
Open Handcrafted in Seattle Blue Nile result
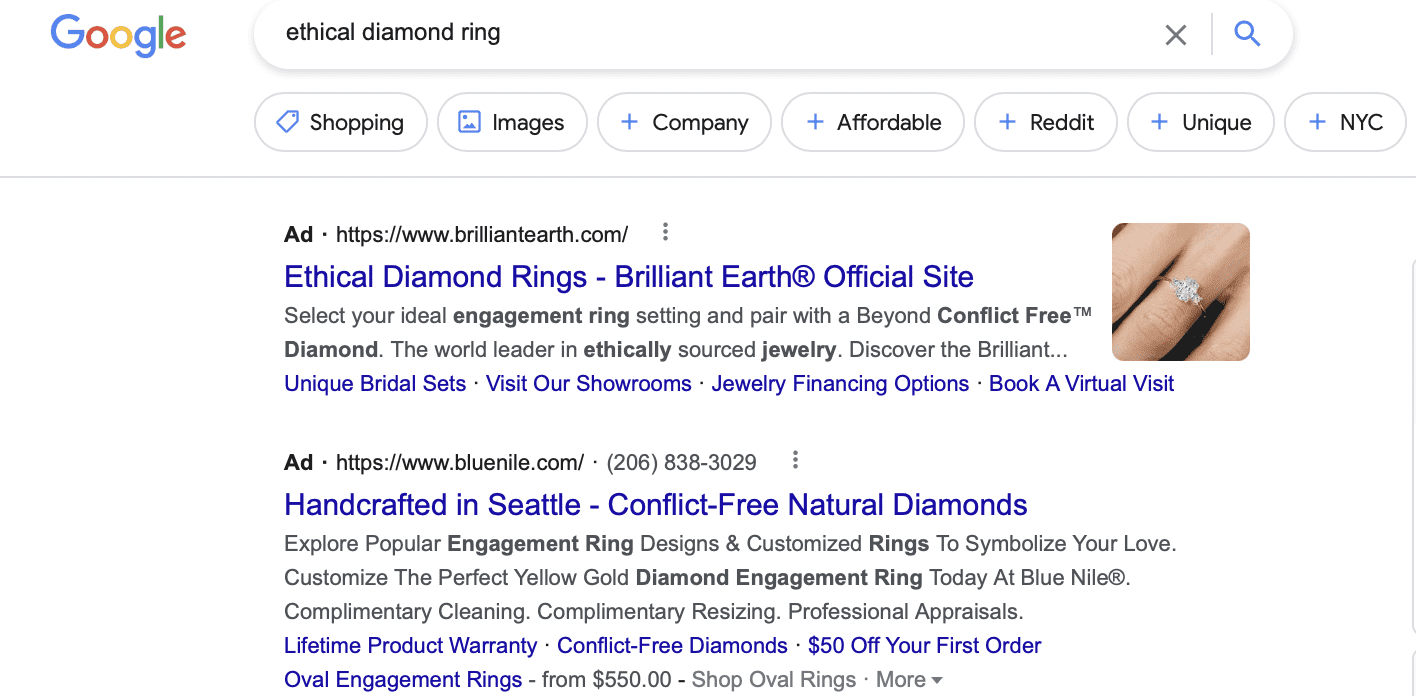[656, 504]
